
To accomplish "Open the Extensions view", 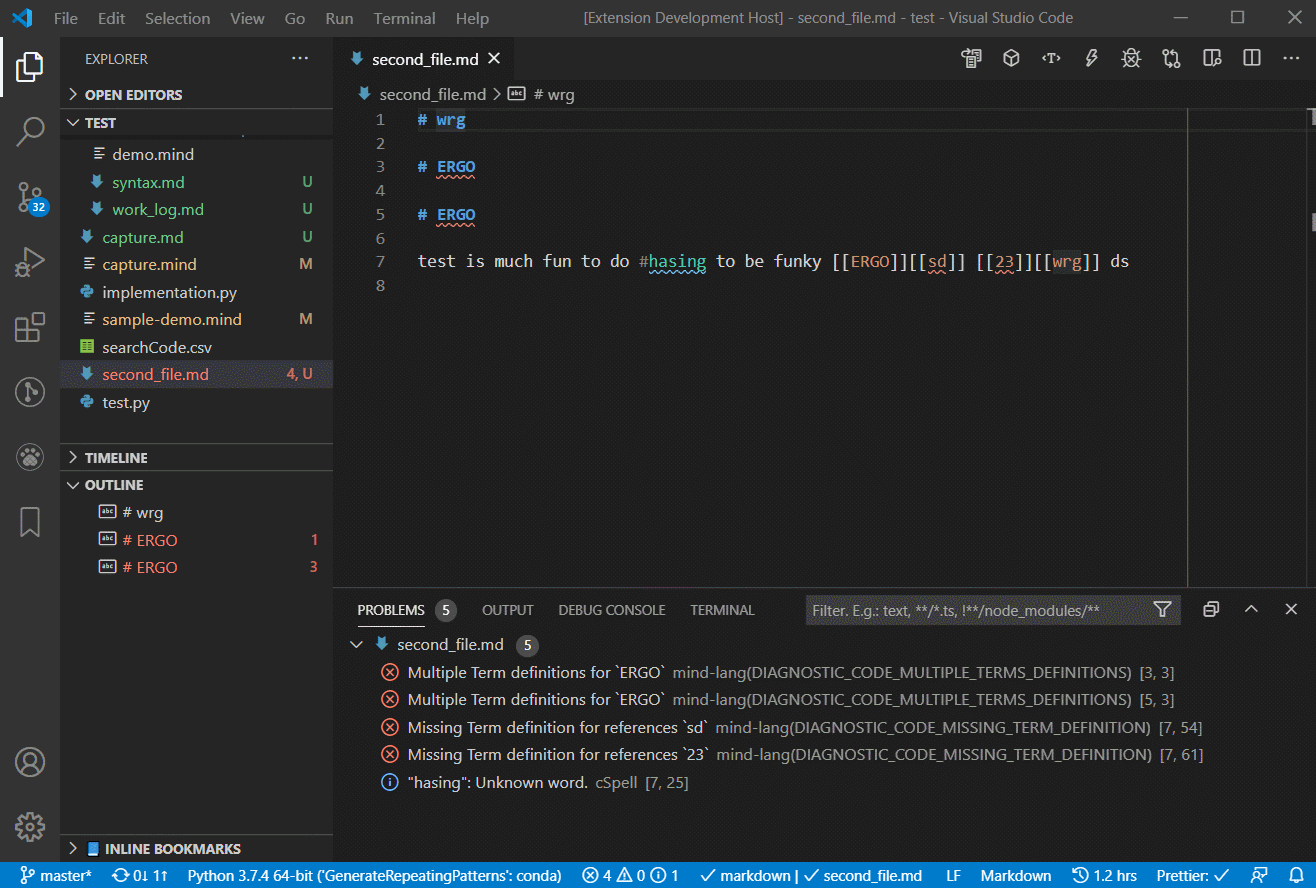I will coord(30,327).
